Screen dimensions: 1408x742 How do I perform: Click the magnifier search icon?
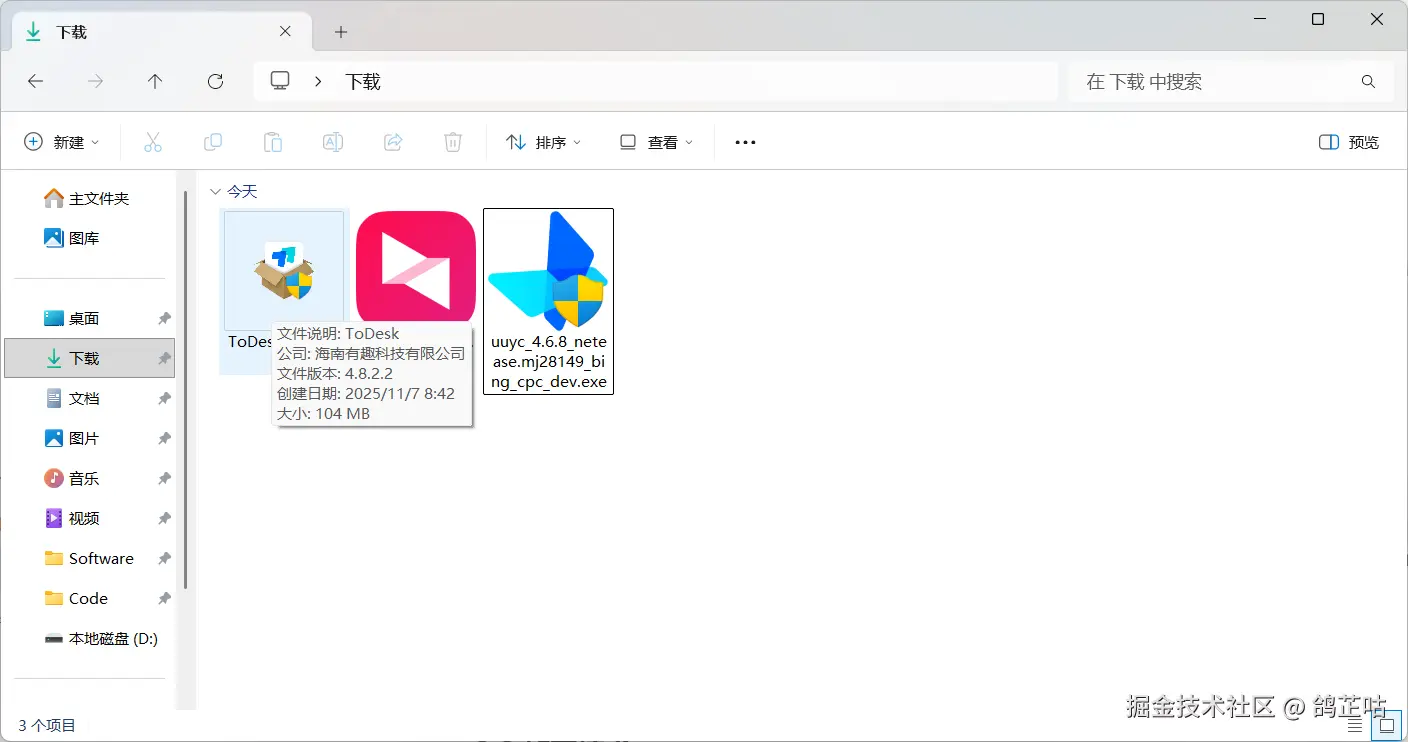click(x=1369, y=82)
